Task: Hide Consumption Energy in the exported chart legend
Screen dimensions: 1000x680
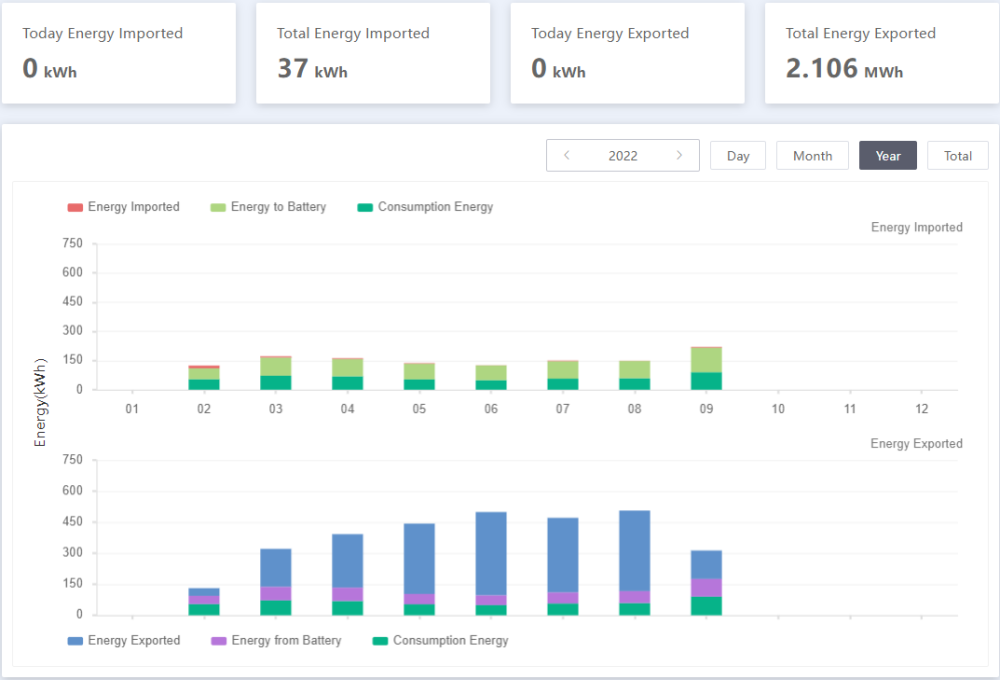Action: (441, 640)
